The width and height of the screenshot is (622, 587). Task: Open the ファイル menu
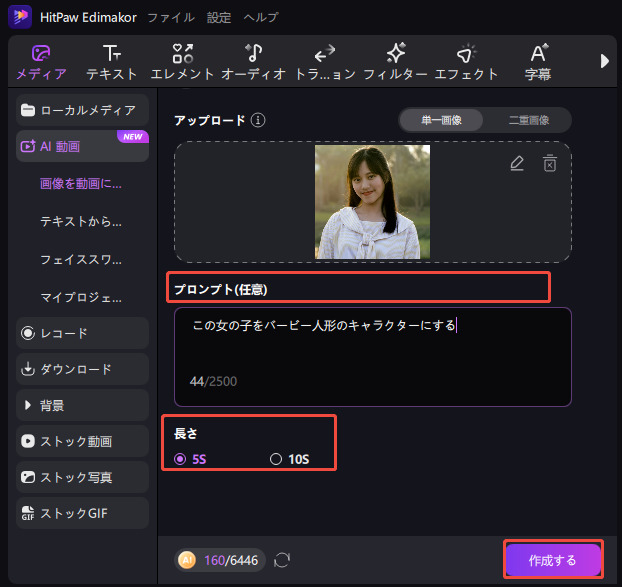pyautogui.click(x=171, y=17)
